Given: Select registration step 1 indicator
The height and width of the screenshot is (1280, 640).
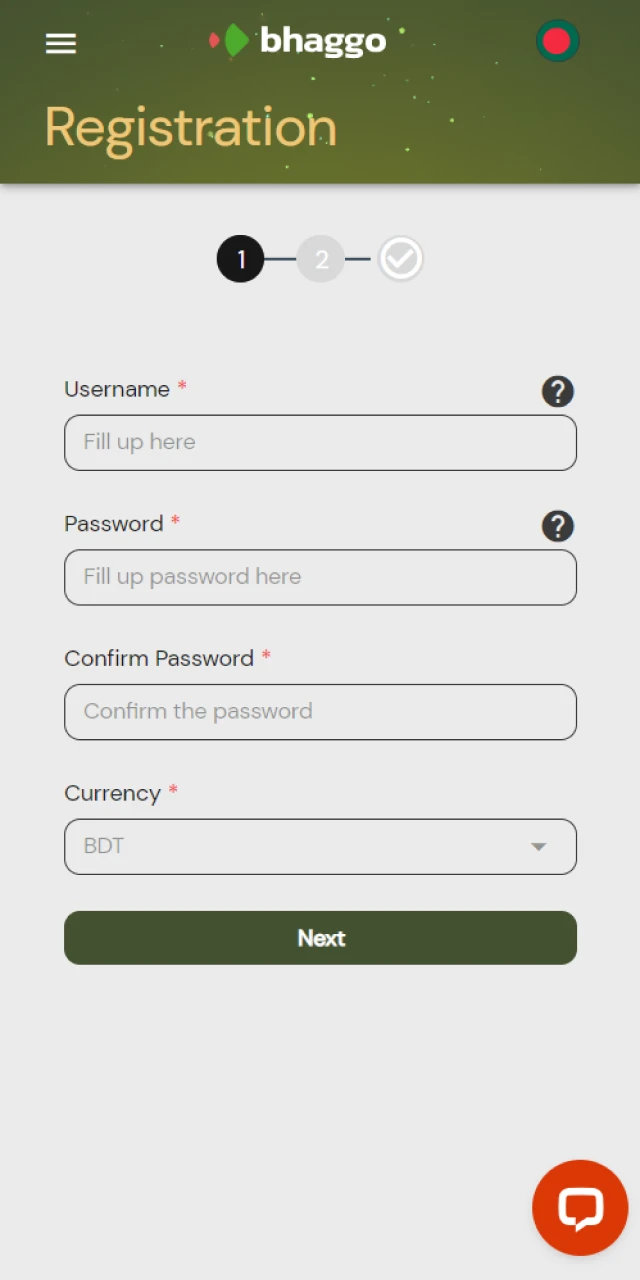Looking at the screenshot, I should click(240, 258).
